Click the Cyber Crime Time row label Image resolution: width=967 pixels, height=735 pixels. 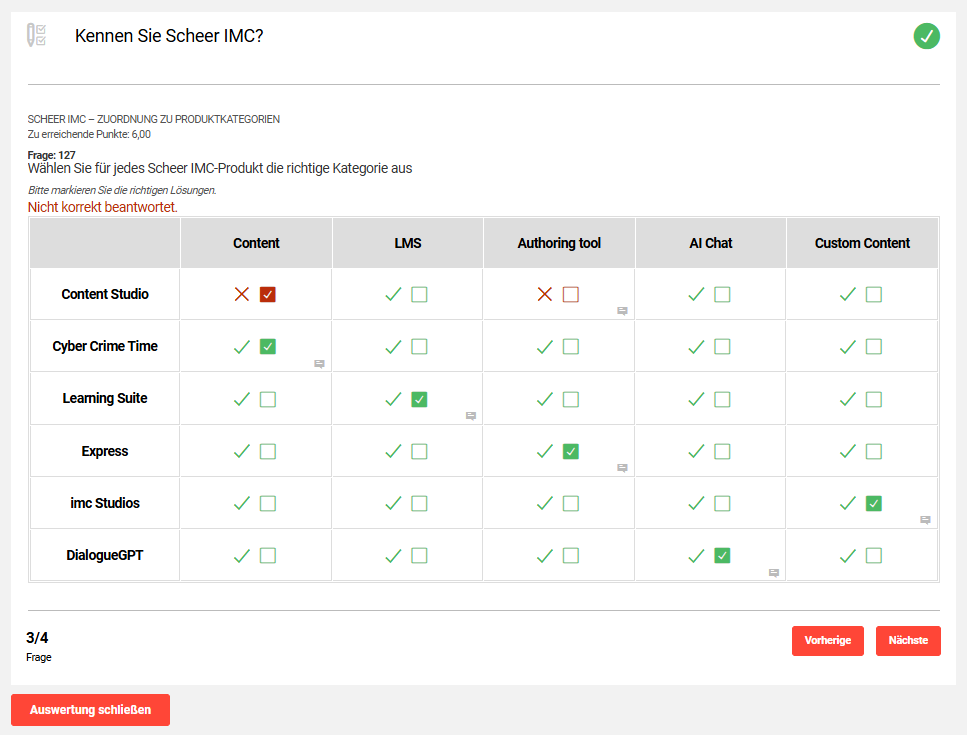tap(105, 347)
